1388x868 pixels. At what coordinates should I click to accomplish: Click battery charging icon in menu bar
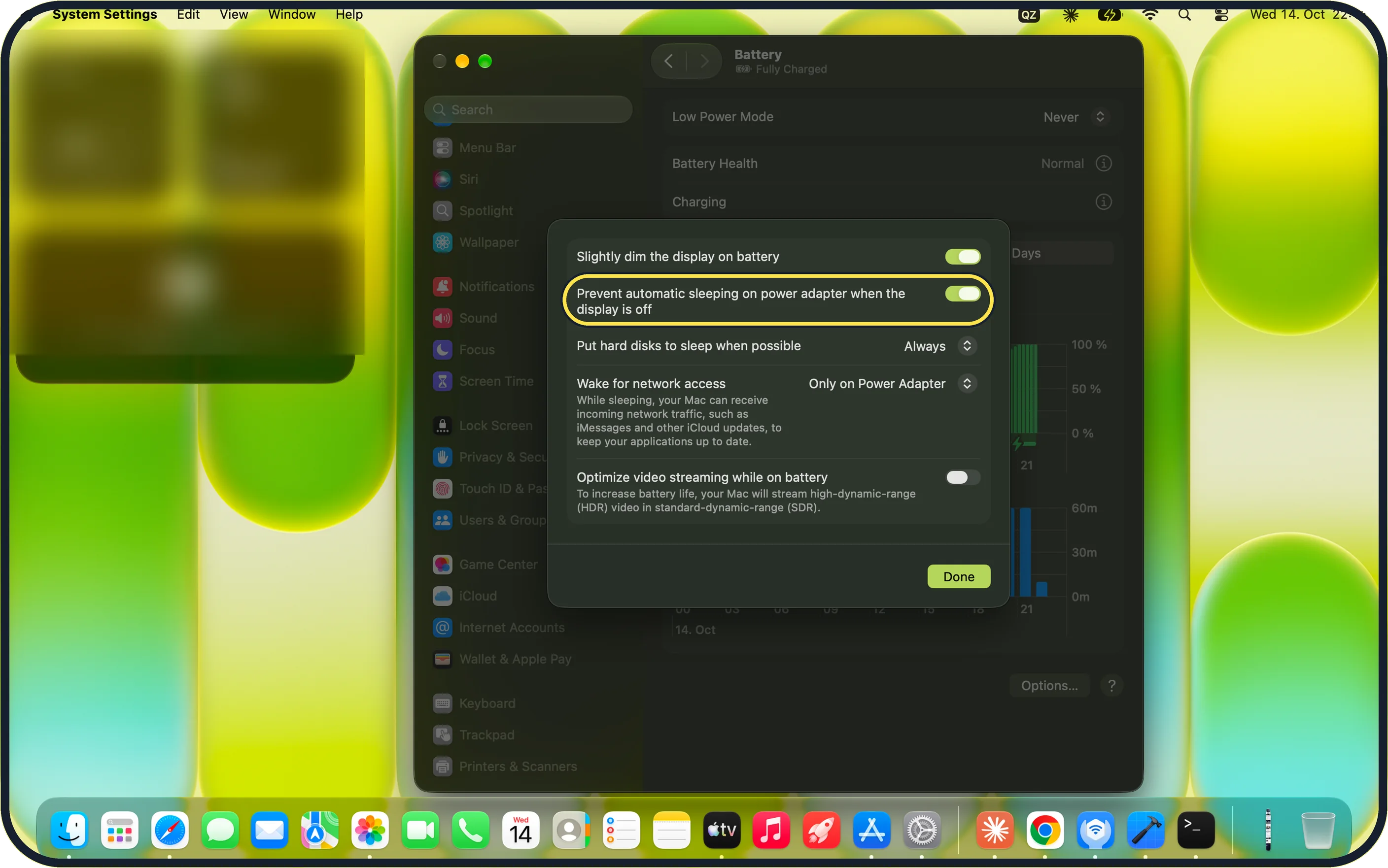point(1109,15)
